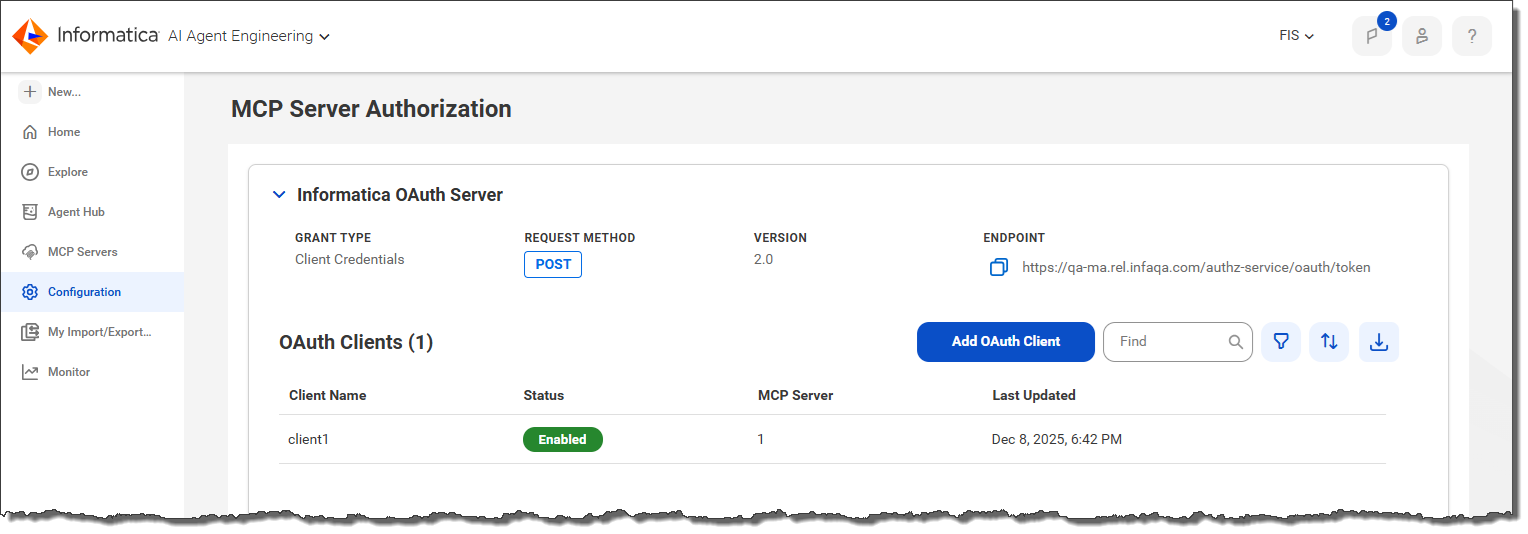The width and height of the screenshot is (1528, 534).
Task: Copy the endpoint URL with copy icon
Action: [998, 267]
